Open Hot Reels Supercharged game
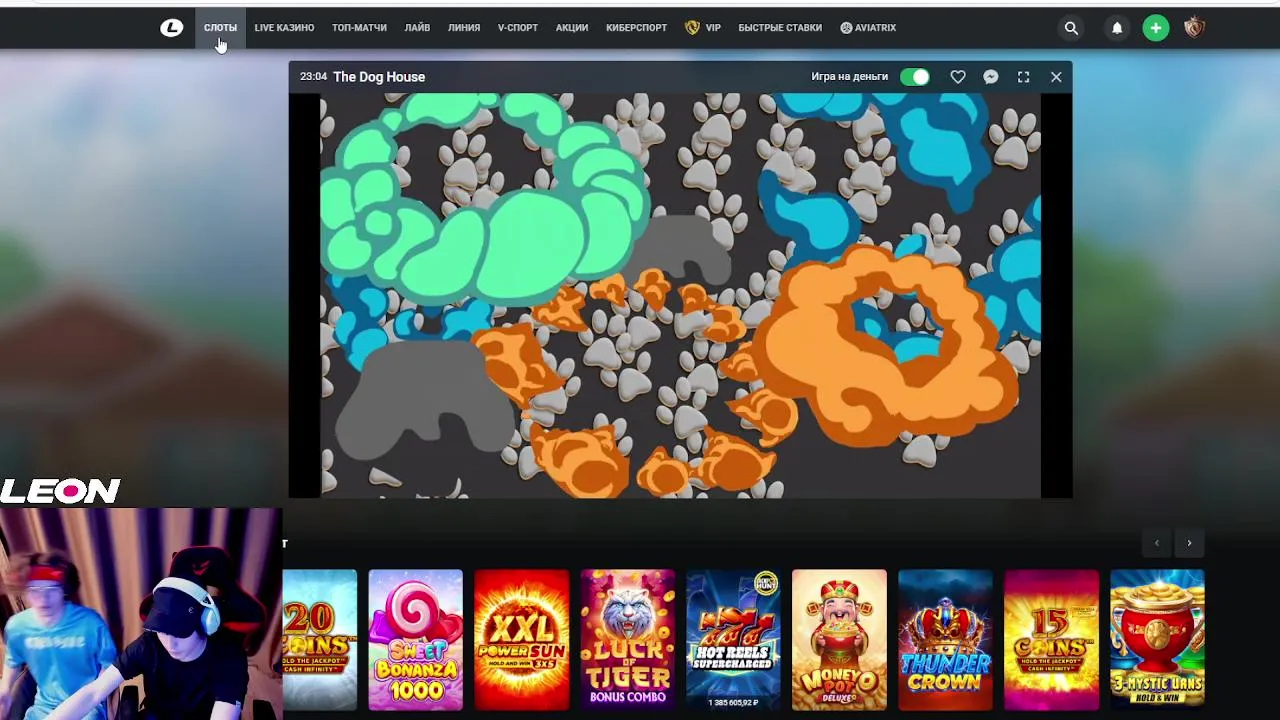The height and width of the screenshot is (720, 1280). pyautogui.click(x=733, y=640)
